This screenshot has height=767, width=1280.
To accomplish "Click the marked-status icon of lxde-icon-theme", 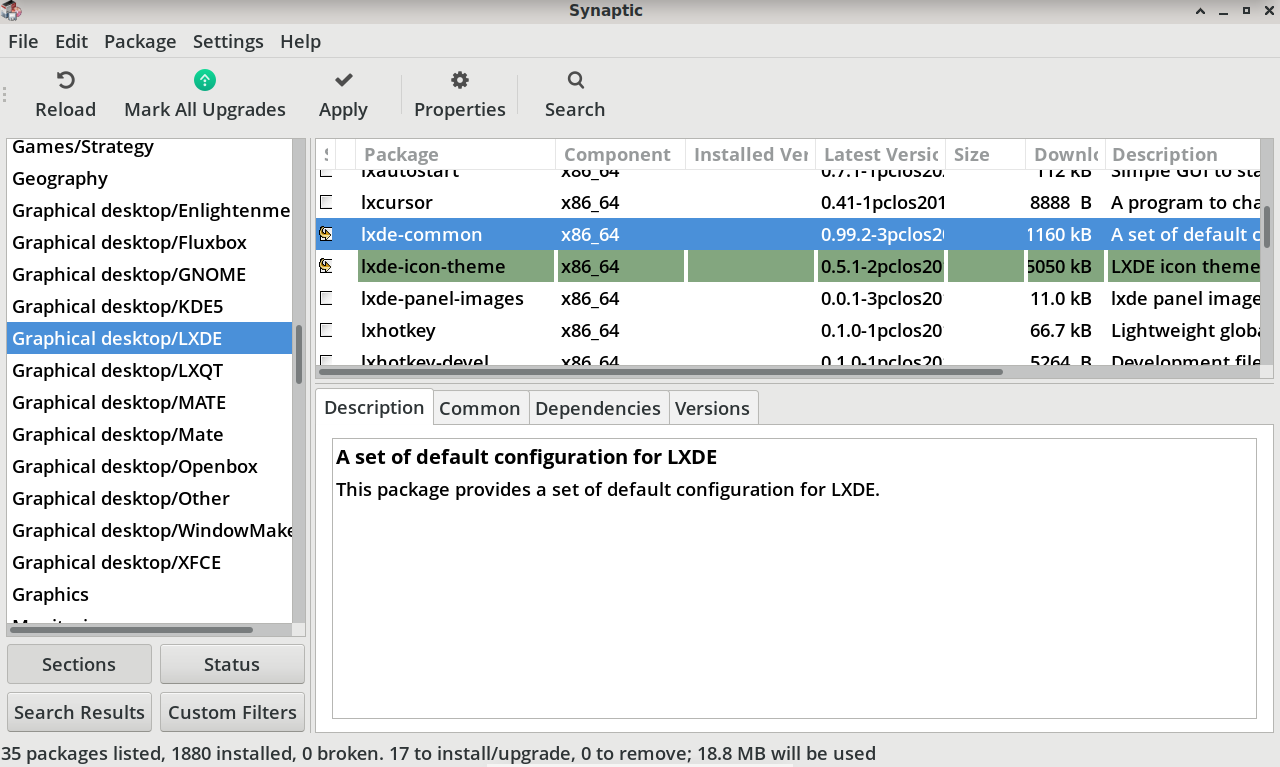I will pos(326,266).
